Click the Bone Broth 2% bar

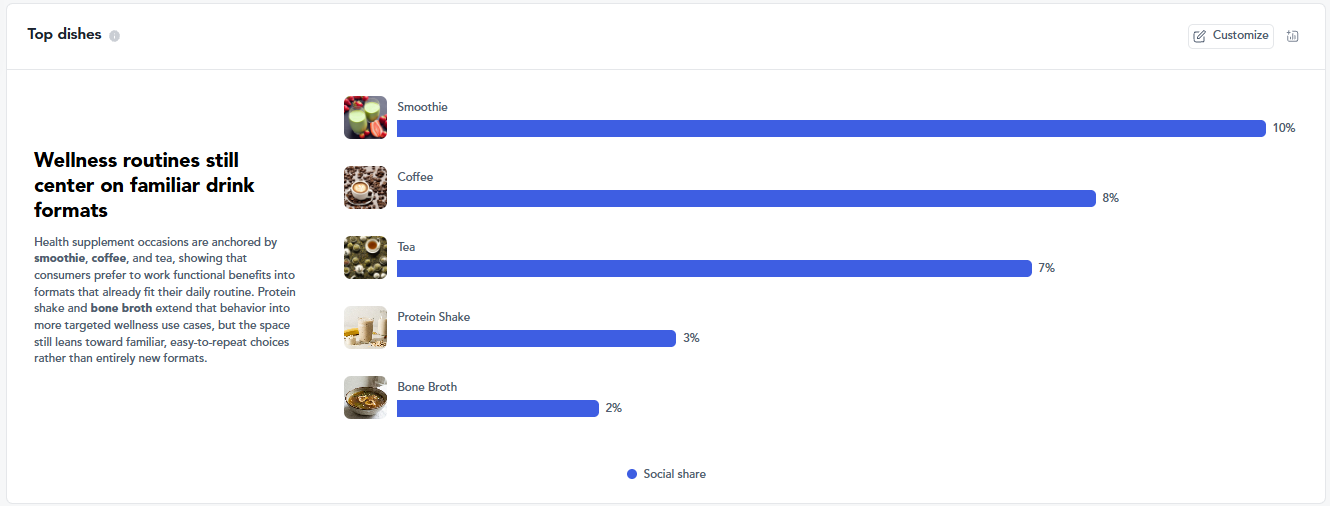498,408
